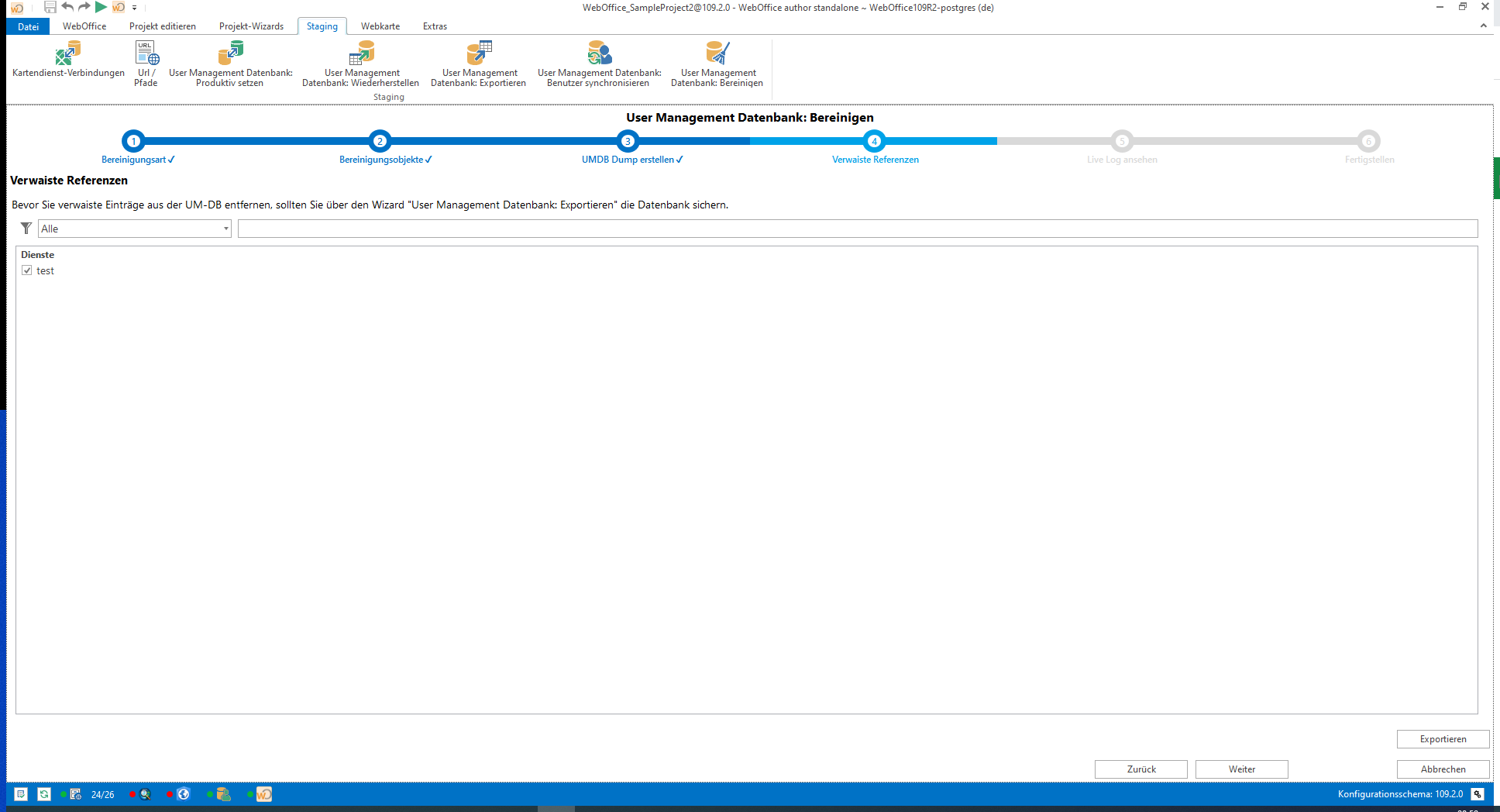The image size is (1500, 812).
Task: Click wizard step 4 Verwaiste Referenzen
Action: click(x=874, y=141)
